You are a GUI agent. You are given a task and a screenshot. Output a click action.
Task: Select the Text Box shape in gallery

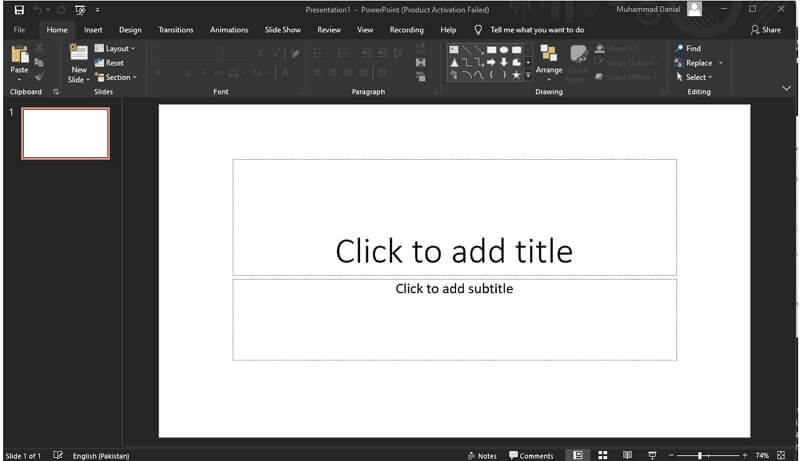454,49
